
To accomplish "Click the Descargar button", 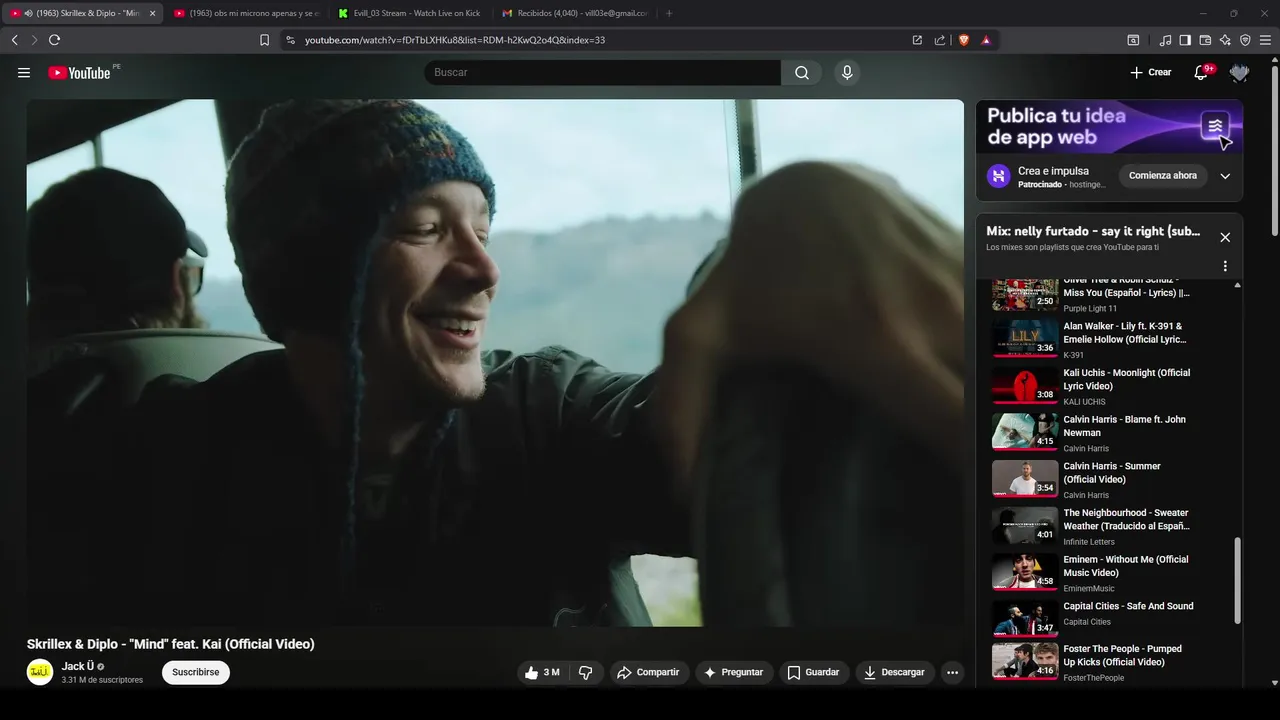I will point(895,673).
